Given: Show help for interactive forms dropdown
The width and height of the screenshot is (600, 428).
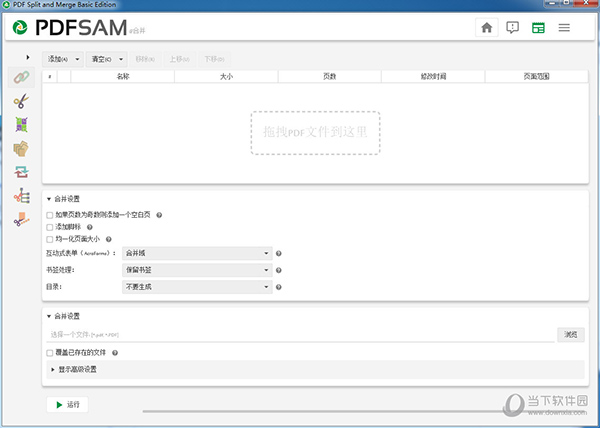Looking at the screenshot, I should pyautogui.click(x=279, y=253).
